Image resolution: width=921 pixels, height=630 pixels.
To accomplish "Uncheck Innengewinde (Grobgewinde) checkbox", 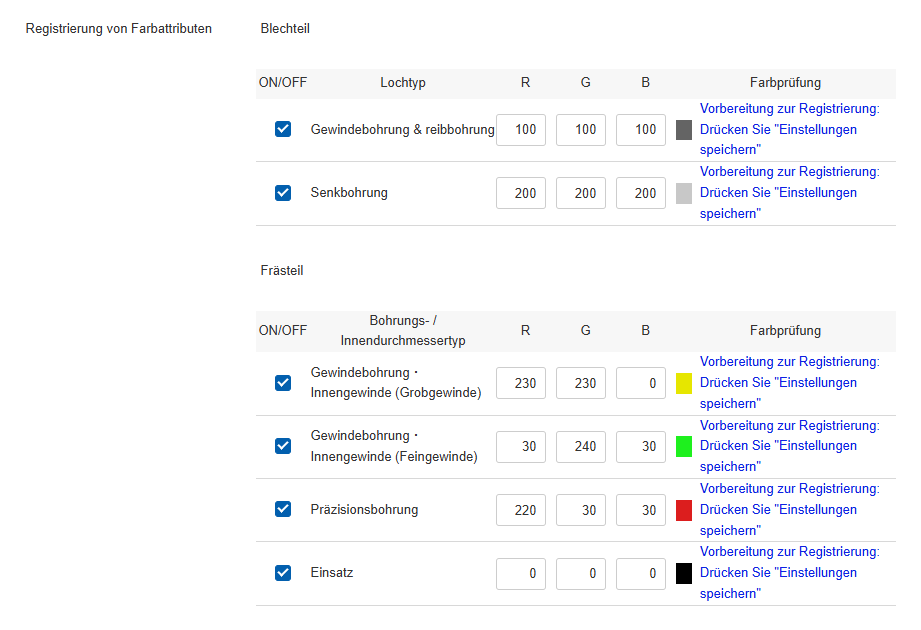I will [x=283, y=383].
